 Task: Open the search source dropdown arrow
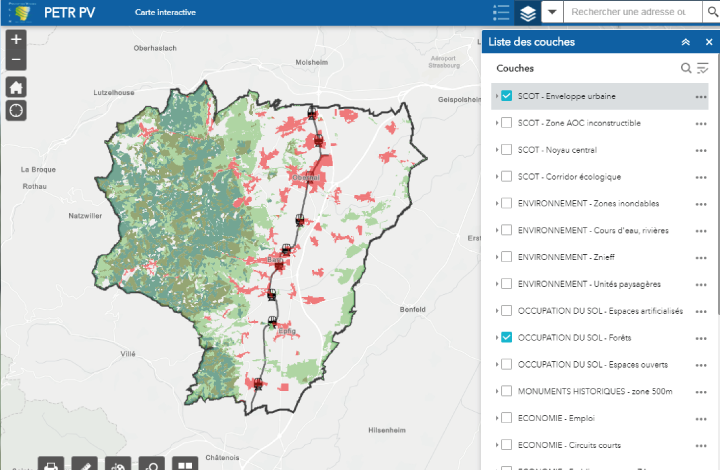point(552,12)
